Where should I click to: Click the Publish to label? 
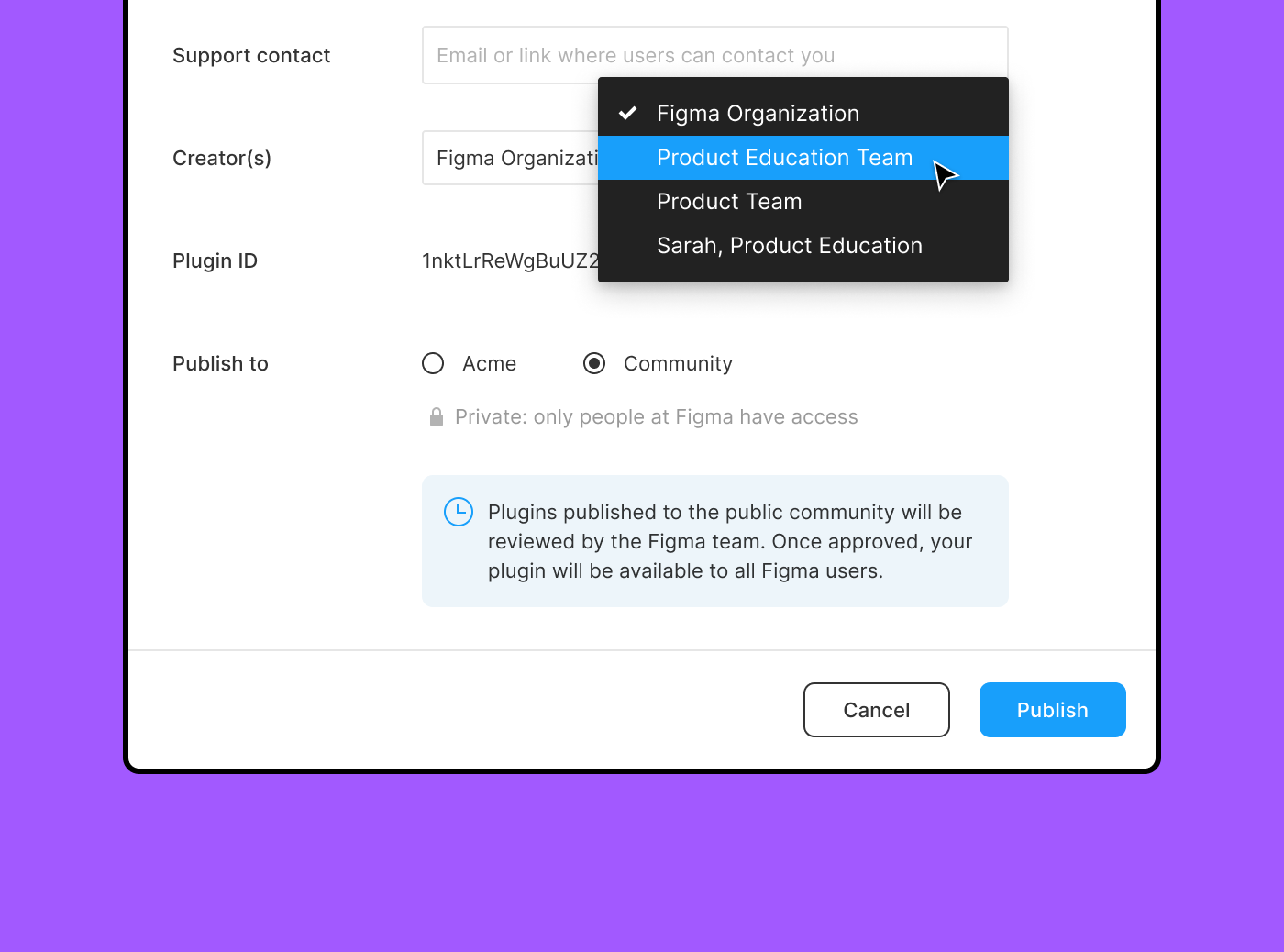click(220, 363)
